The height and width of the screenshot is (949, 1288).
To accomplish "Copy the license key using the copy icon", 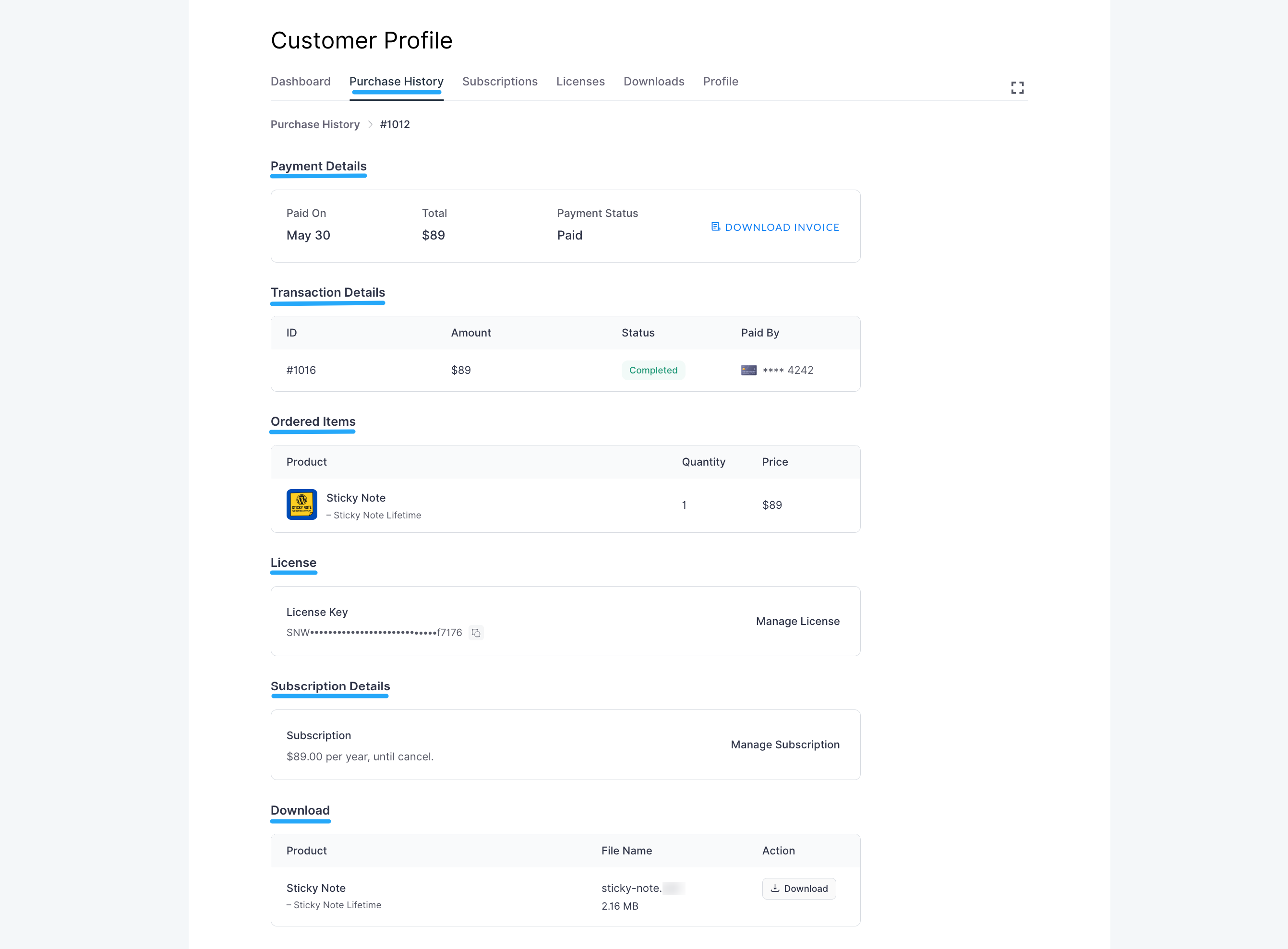I will pyautogui.click(x=476, y=633).
